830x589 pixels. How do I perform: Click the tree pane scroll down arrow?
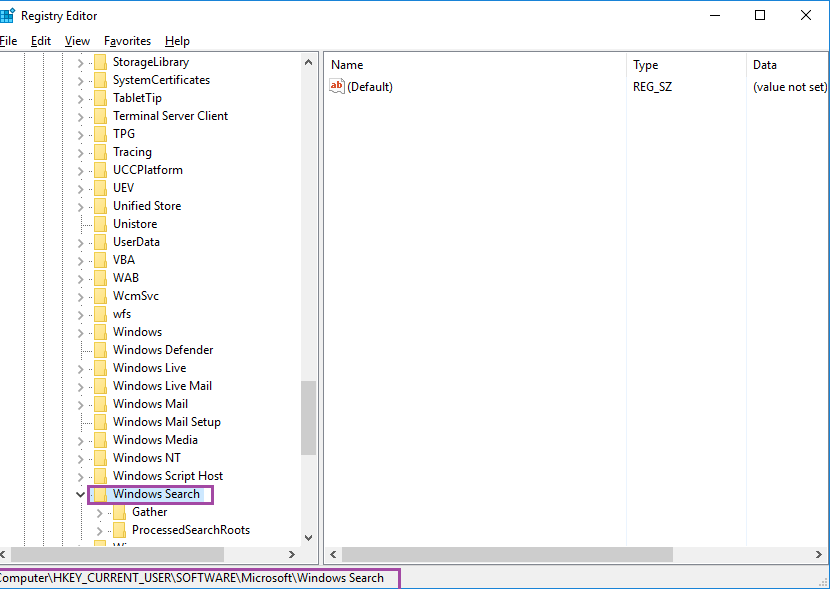[x=309, y=538]
